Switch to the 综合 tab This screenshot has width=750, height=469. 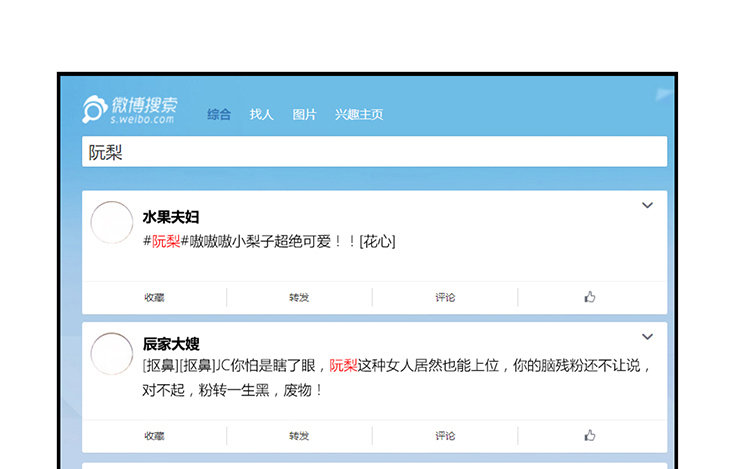click(219, 115)
